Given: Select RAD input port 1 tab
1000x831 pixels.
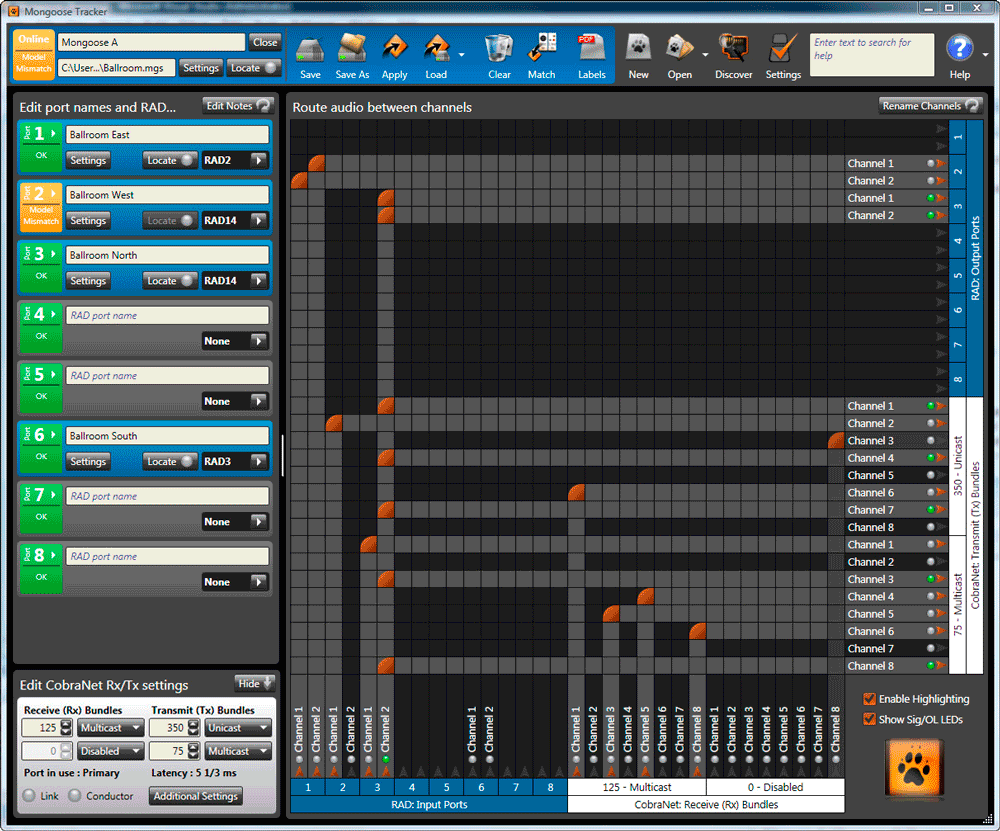Looking at the screenshot, I should 308,787.
